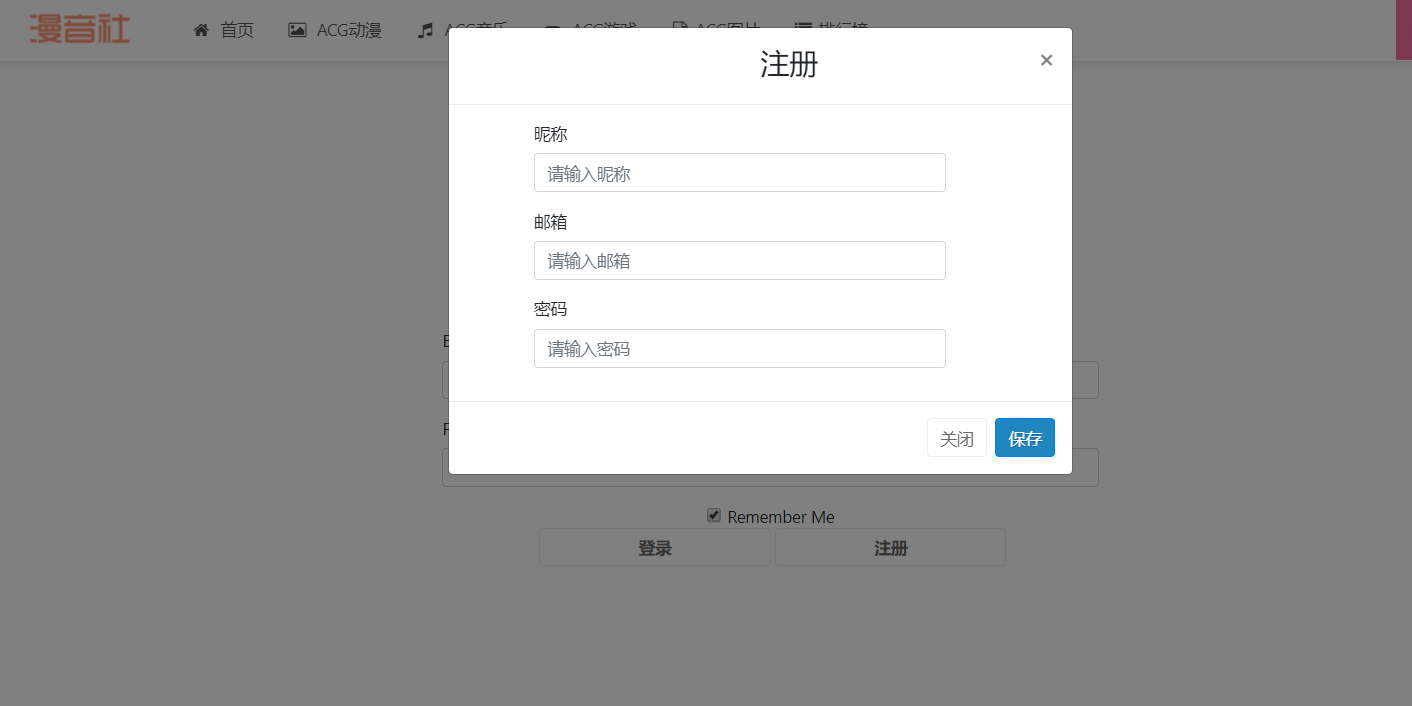Image resolution: width=1412 pixels, height=706 pixels.
Task: Click the home icon beside 首页
Action: [x=200, y=30]
